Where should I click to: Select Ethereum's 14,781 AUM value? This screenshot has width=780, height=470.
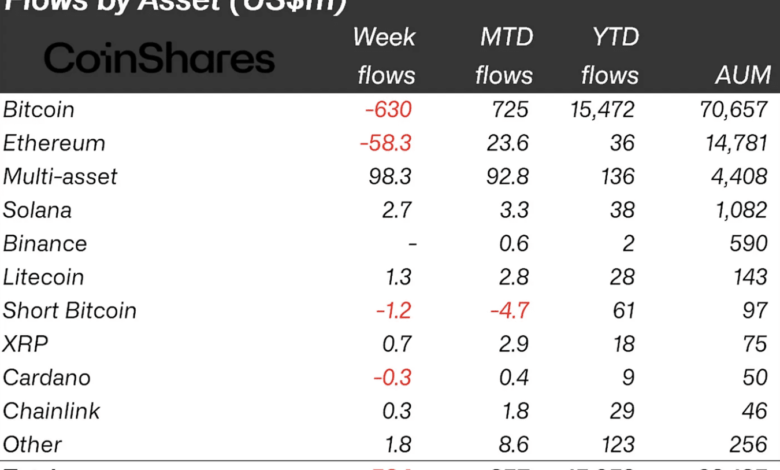pyautogui.click(x=734, y=143)
